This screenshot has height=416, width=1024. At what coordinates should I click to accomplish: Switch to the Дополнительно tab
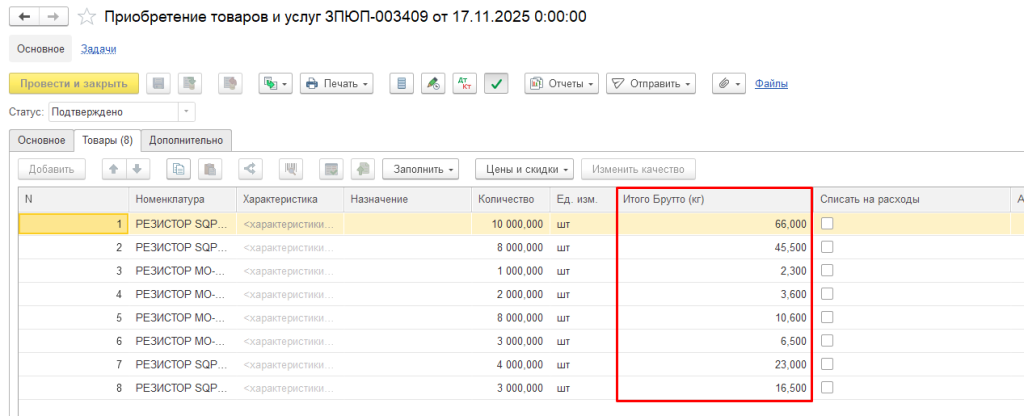click(x=186, y=140)
